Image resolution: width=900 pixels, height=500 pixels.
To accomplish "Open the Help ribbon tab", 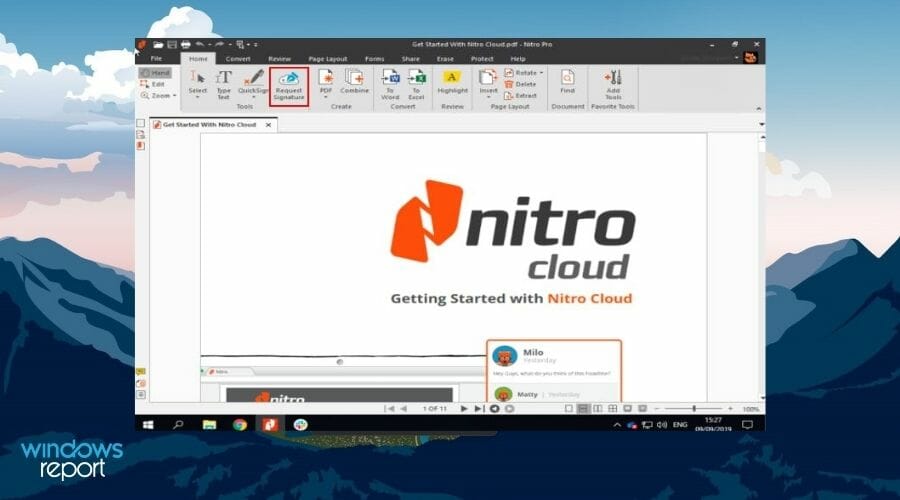I will click(518, 59).
